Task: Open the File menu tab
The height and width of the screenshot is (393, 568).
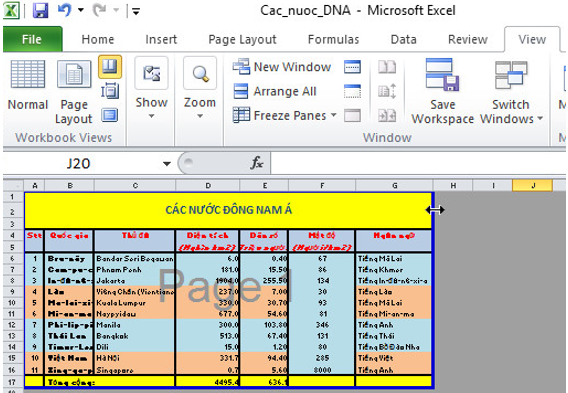Action: point(32,39)
